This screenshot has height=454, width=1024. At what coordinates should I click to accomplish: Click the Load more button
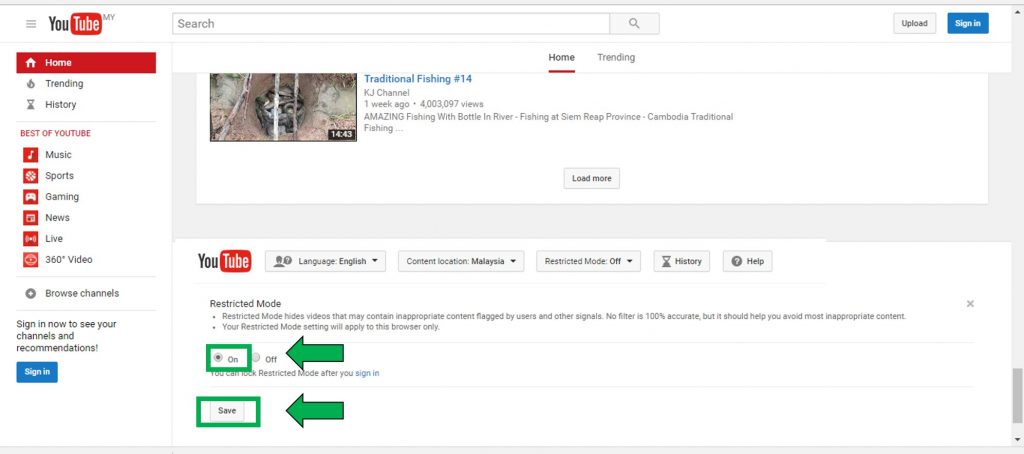coord(591,178)
